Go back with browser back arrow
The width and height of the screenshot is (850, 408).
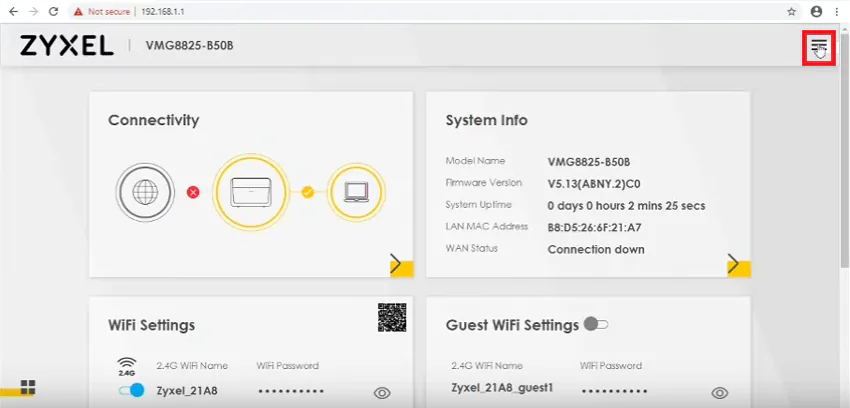click(14, 11)
